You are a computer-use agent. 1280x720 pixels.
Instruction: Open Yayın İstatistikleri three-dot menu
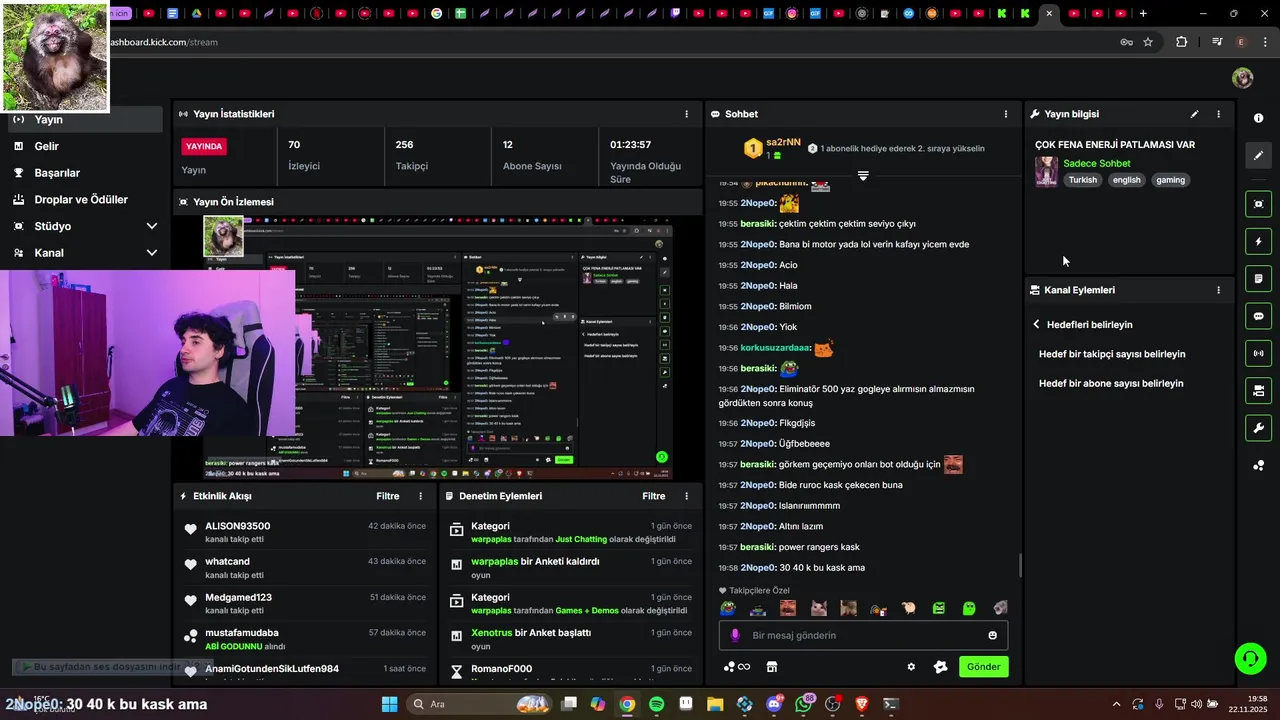pos(686,114)
